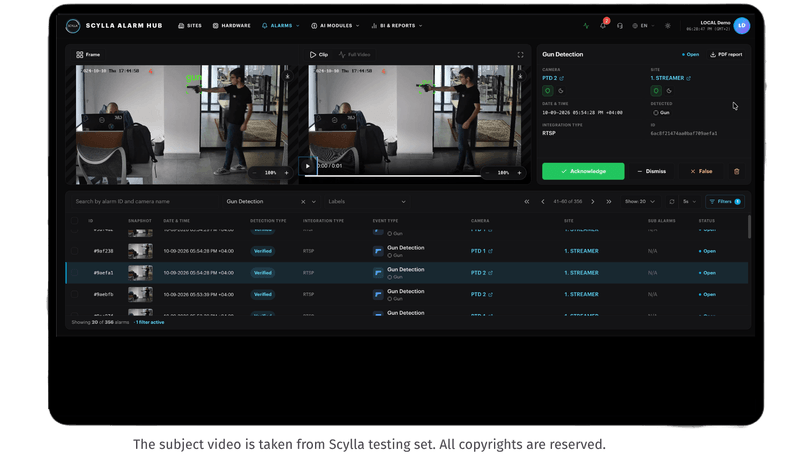812x462 pixels.
Task: Open the notifications bell
Action: tap(603, 25)
